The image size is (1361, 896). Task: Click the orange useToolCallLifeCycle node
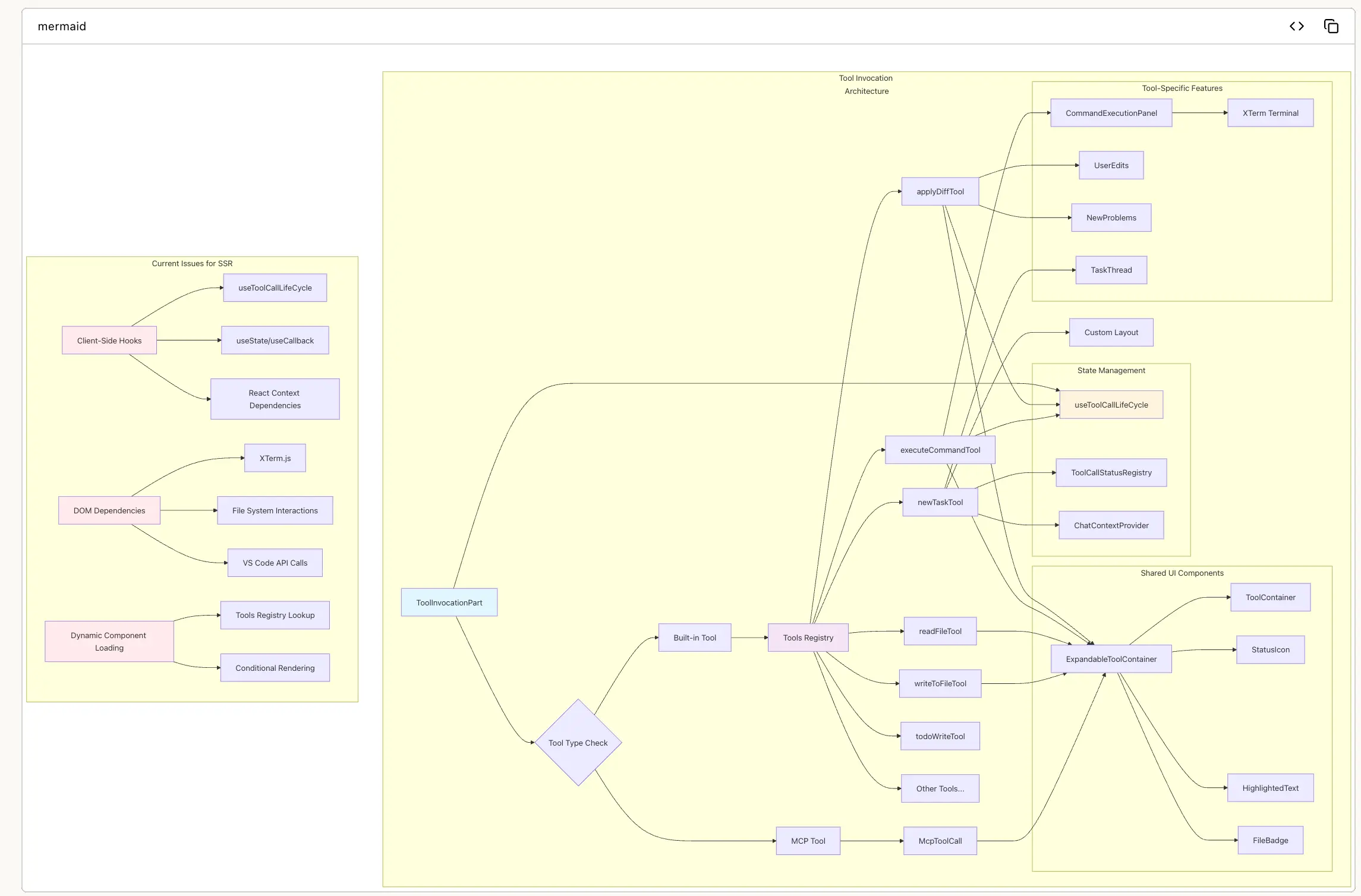coord(1110,405)
